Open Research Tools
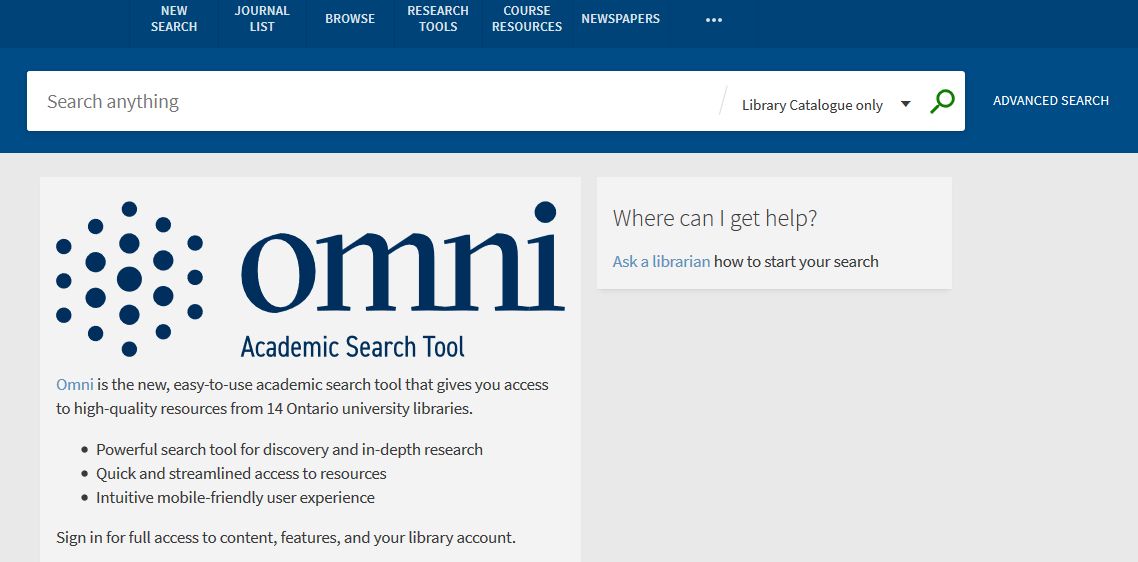The height and width of the screenshot is (562, 1138). point(438,19)
